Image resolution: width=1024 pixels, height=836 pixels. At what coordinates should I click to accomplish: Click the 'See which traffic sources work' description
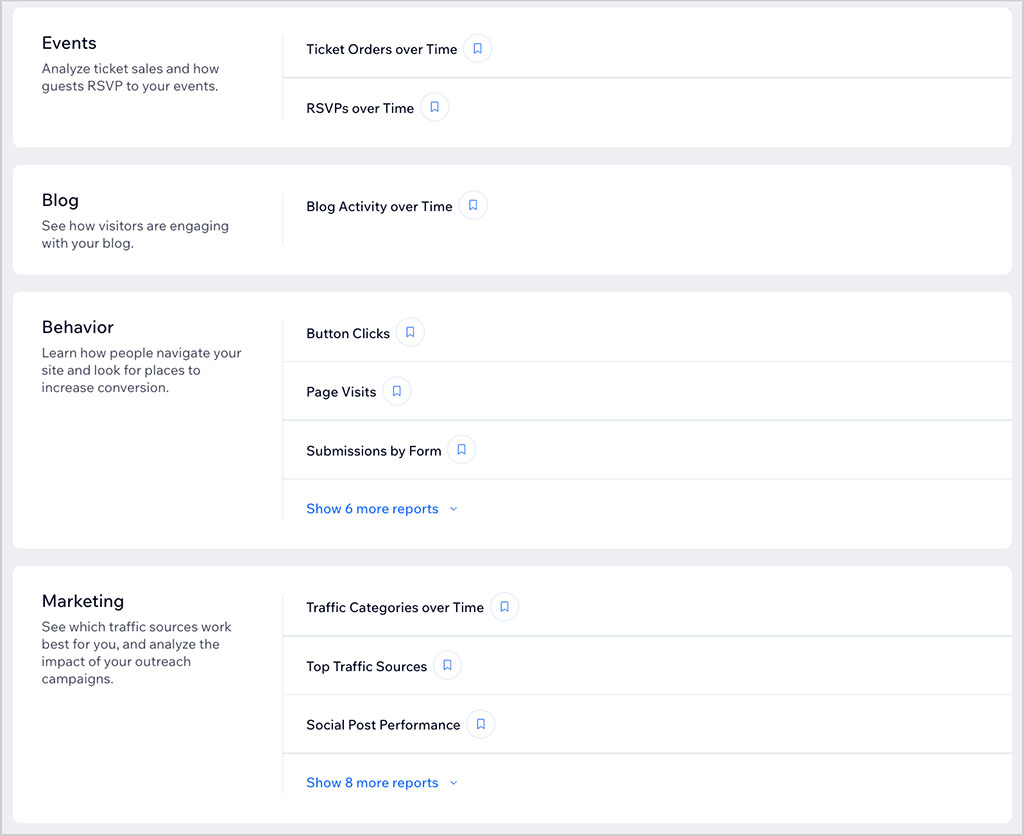click(136, 652)
